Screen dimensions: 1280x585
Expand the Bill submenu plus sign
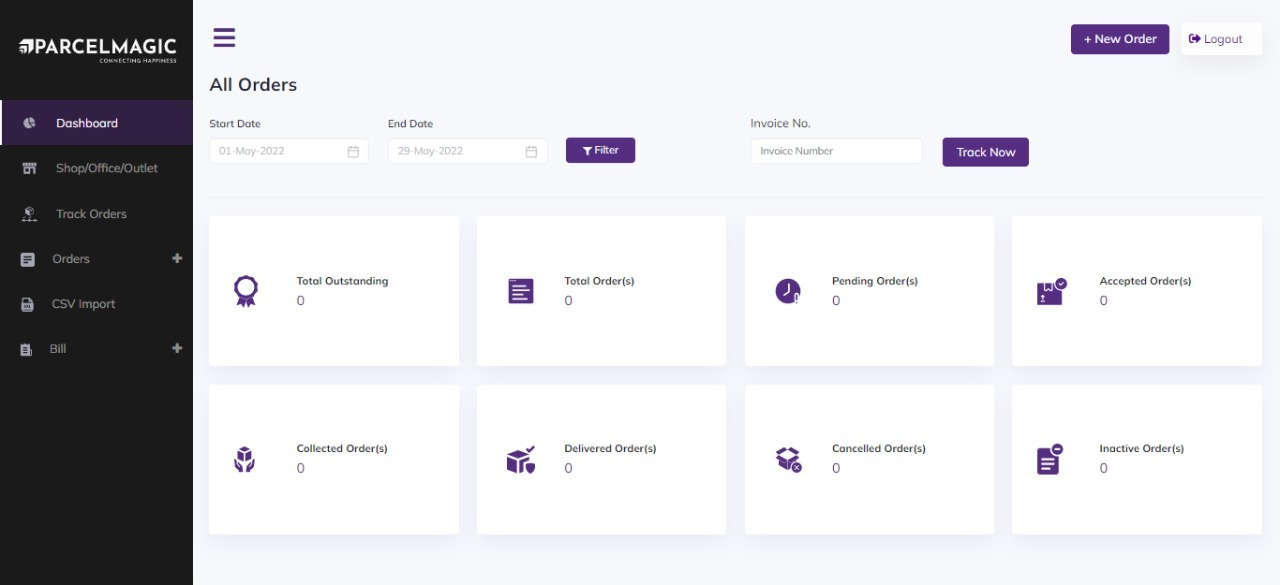(x=177, y=348)
